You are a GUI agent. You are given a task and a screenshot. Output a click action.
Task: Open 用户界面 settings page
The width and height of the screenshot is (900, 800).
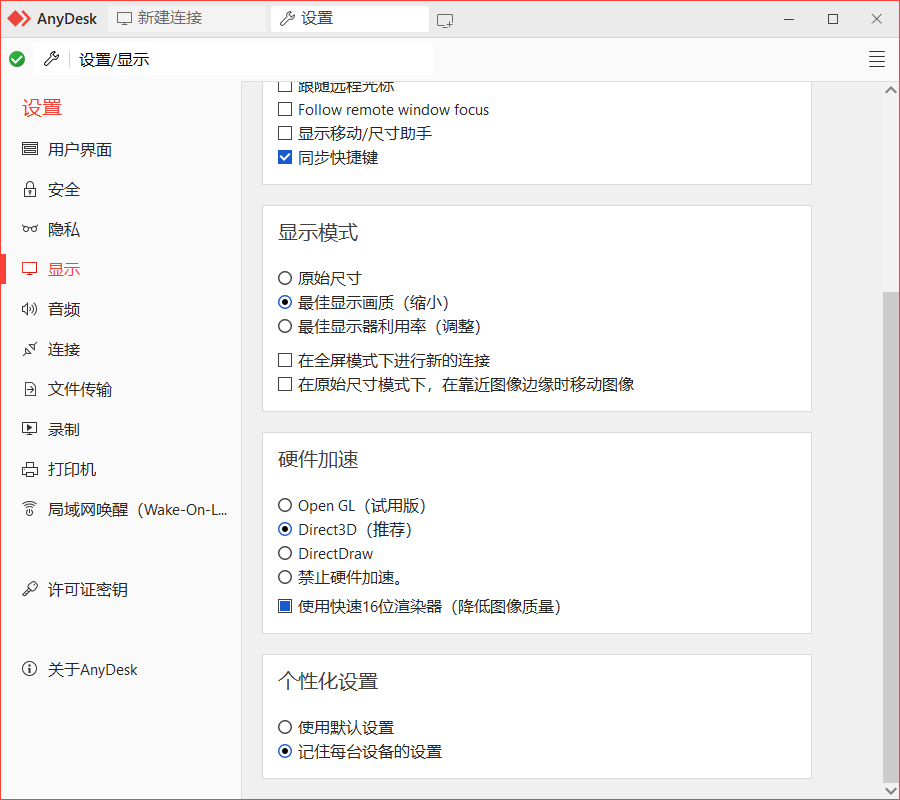(80, 149)
